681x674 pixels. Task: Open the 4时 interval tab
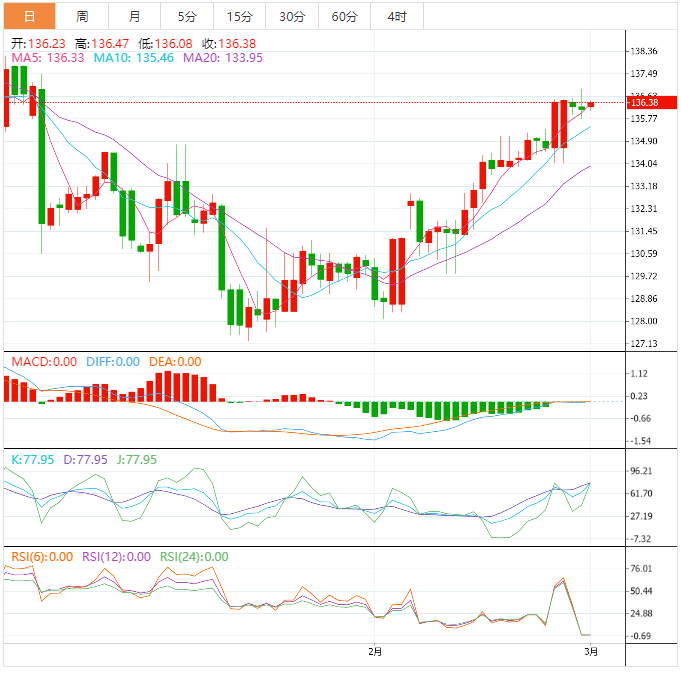tap(397, 16)
